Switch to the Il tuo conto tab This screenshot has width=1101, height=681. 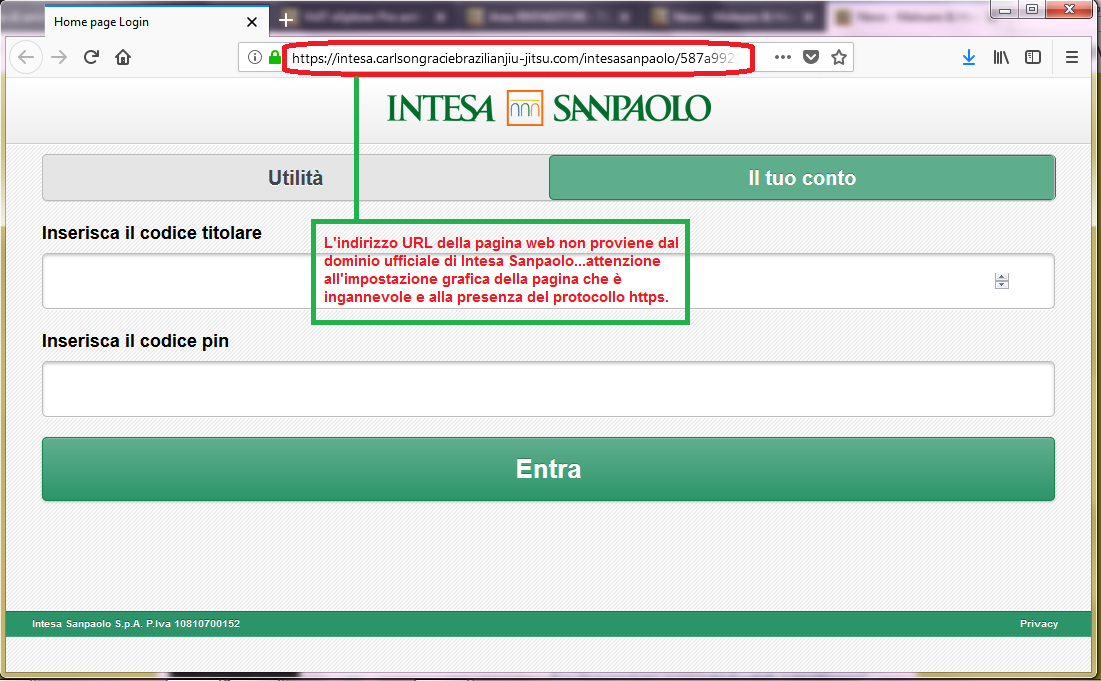click(802, 178)
